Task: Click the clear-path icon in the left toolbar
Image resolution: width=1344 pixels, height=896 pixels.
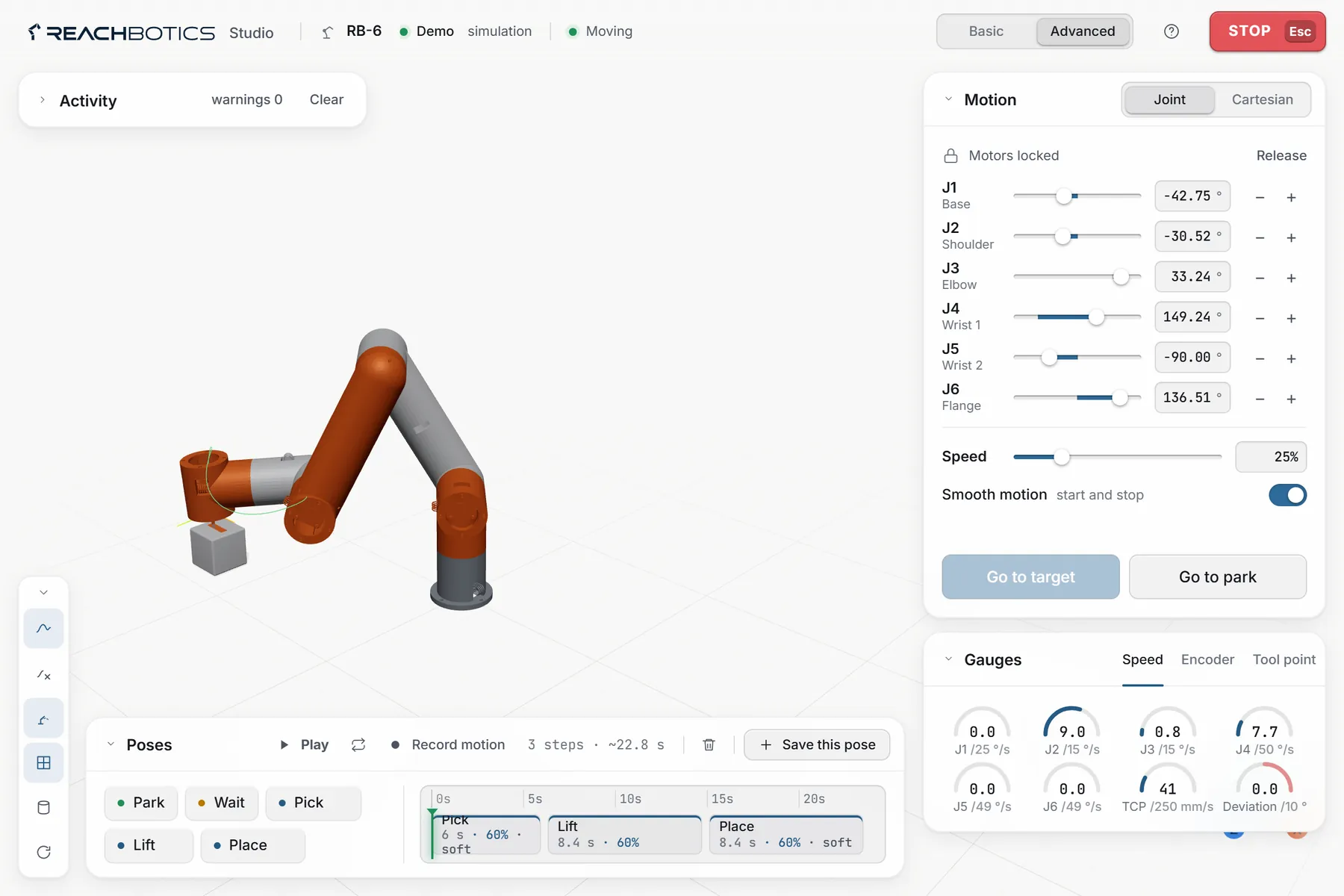Action: (43, 675)
